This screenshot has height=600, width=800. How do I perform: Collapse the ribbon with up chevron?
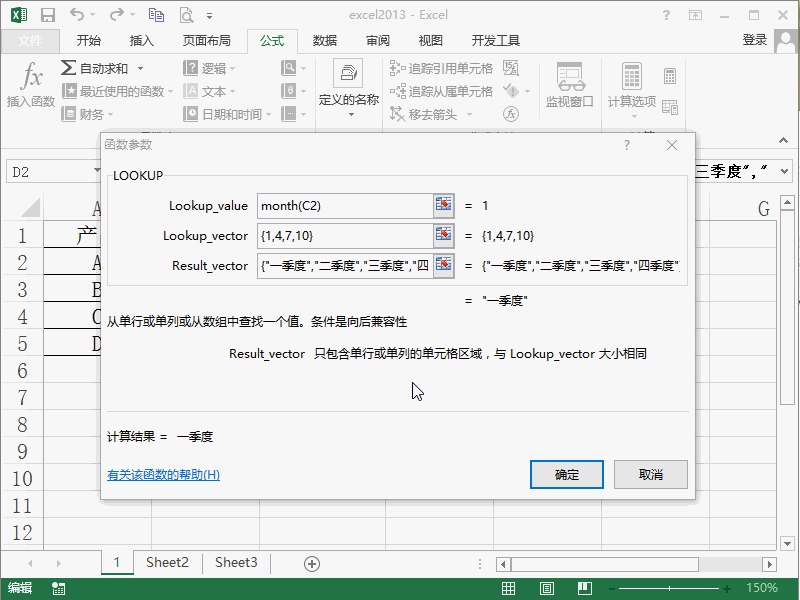(784, 140)
